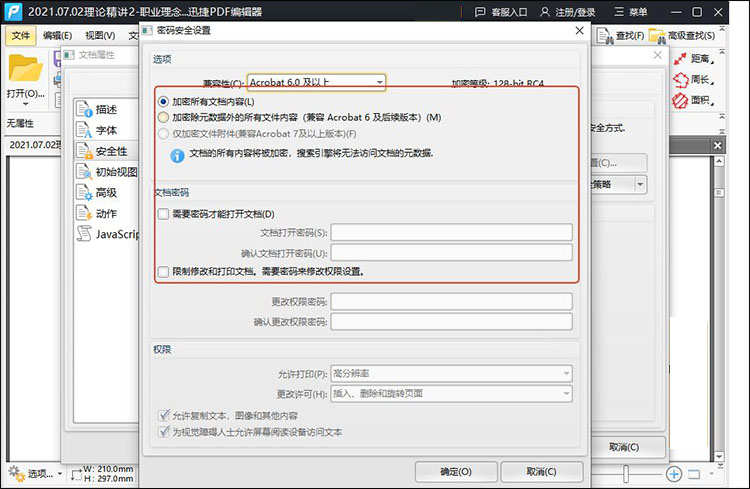Click the 文档打开密码 input field
The width and height of the screenshot is (750, 489).
pyautogui.click(x=452, y=233)
